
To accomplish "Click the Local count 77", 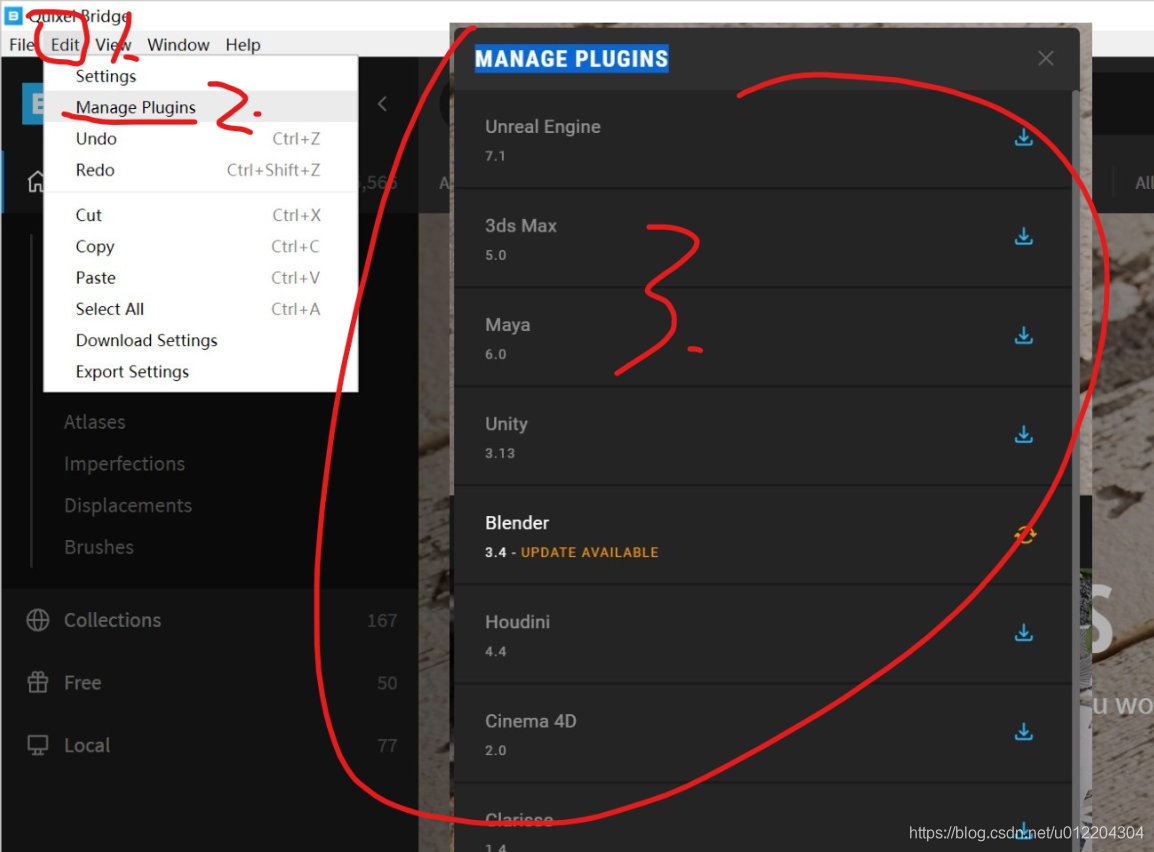I will [387, 746].
